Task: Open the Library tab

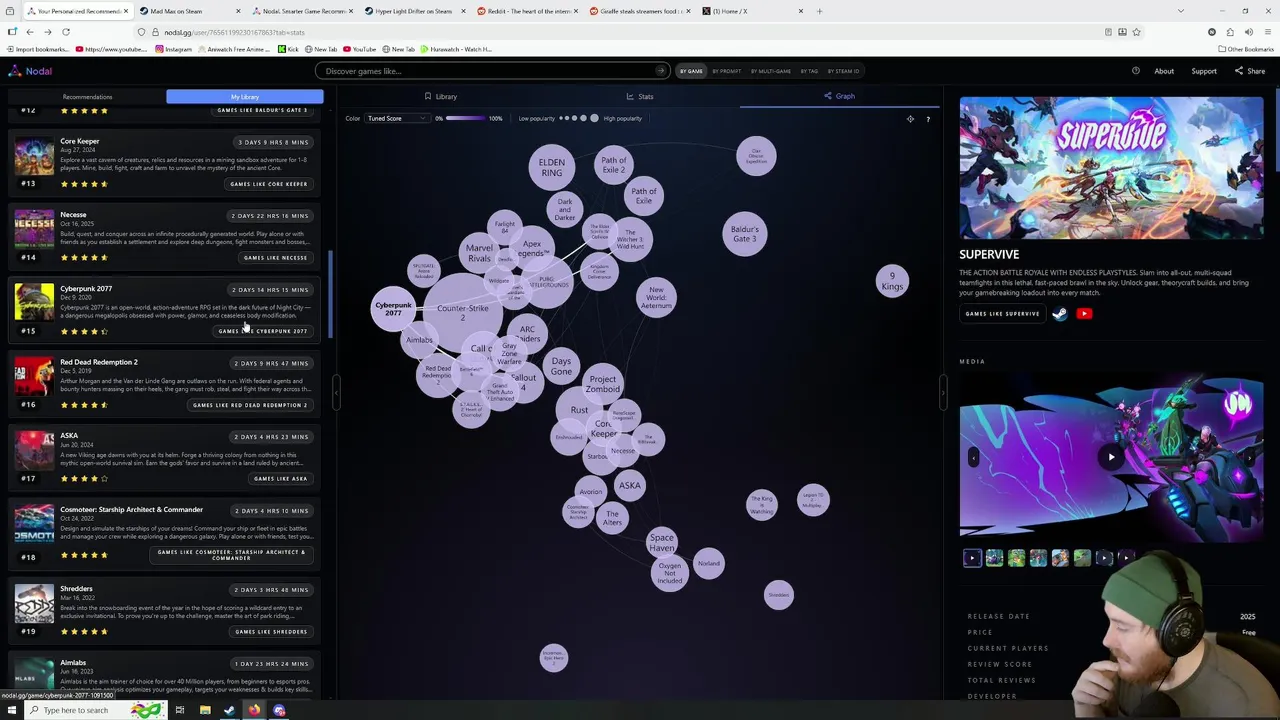Action: pos(441,96)
